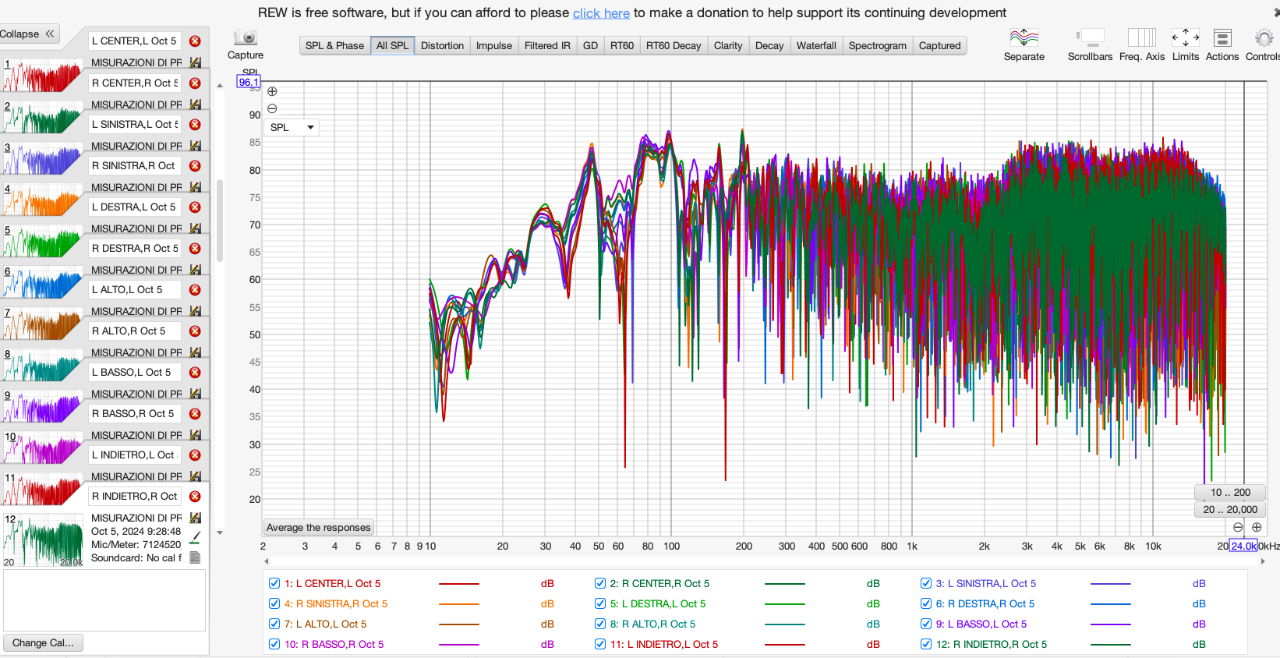Image resolution: width=1280 pixels, height=658 pixels.
Task: Remove the L CENTER measurement with its red X
Action: [195, 41]
